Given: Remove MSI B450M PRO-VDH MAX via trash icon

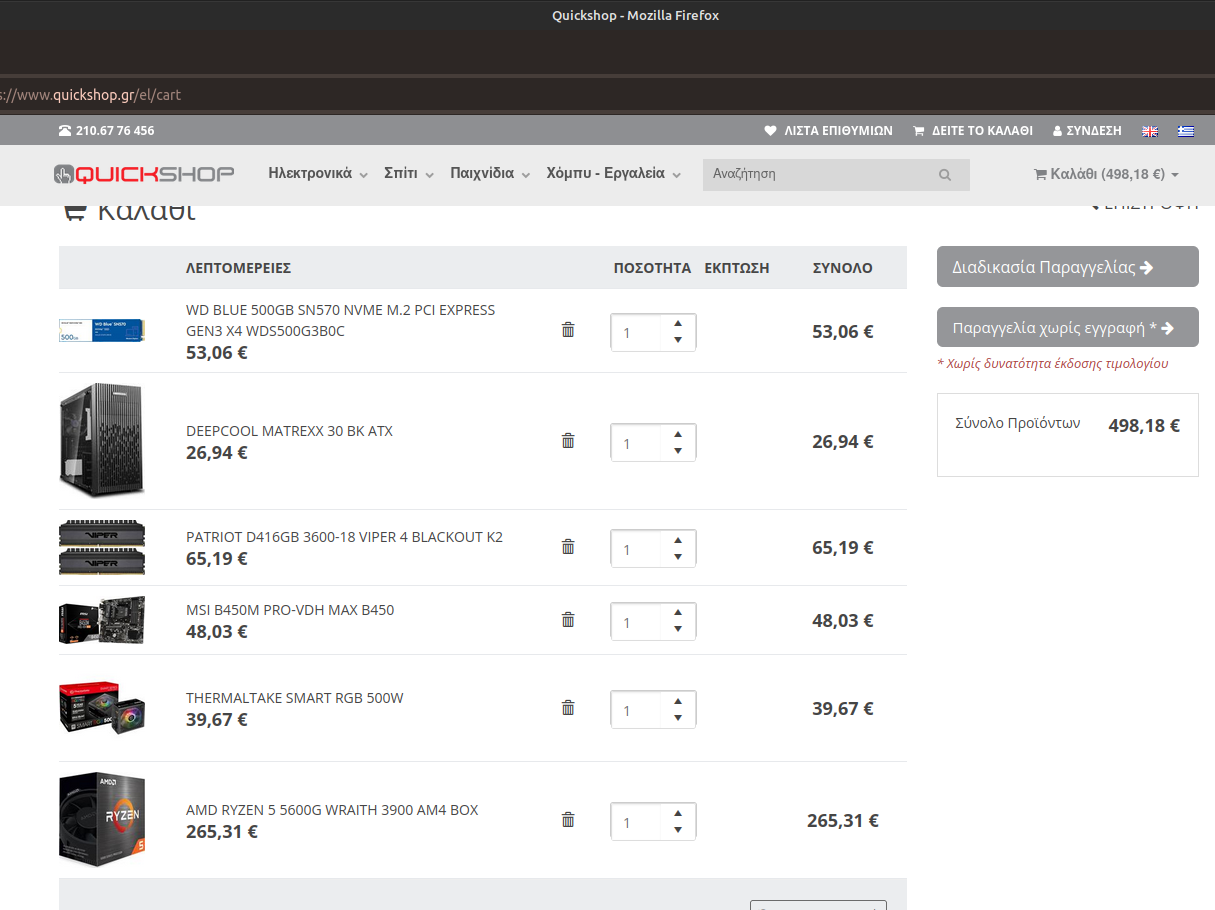Looking at the screenshot, I should click(568, 619).
